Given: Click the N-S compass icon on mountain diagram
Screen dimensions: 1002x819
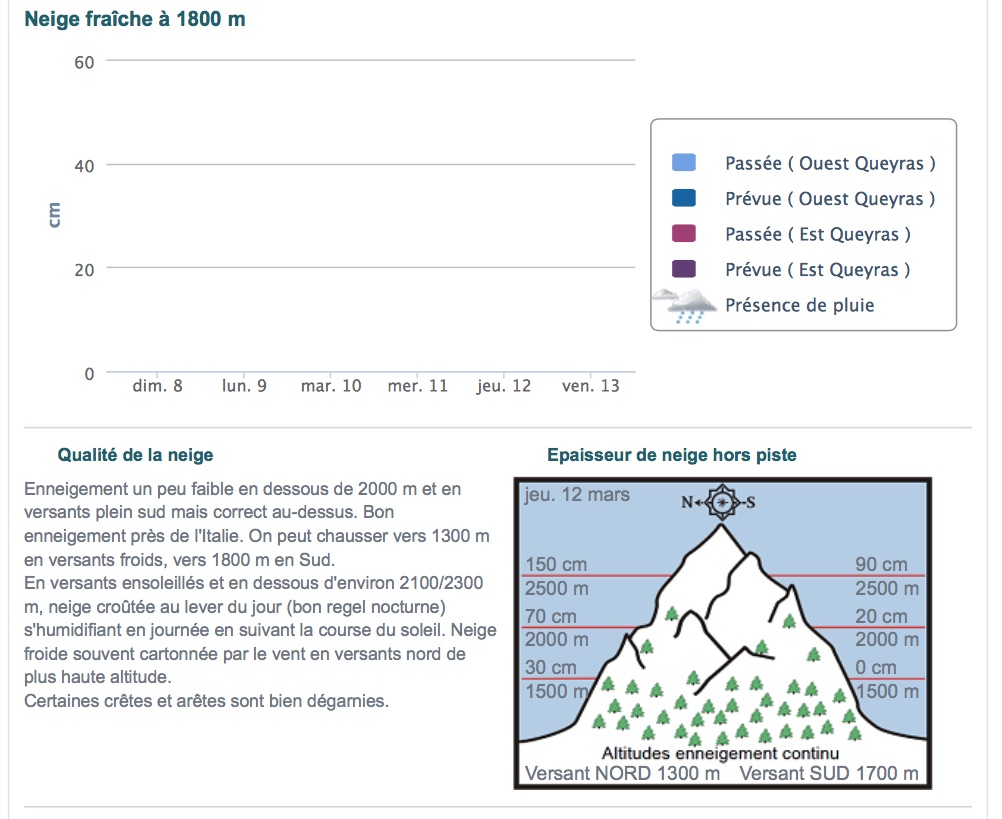Looking at the screenshot, I should 719,502.
